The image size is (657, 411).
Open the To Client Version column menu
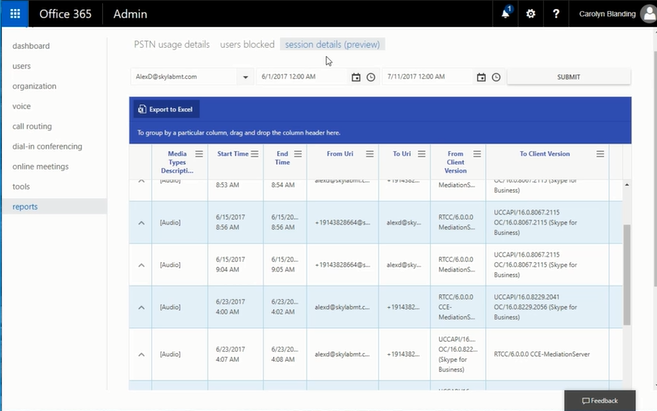[600, 154]
